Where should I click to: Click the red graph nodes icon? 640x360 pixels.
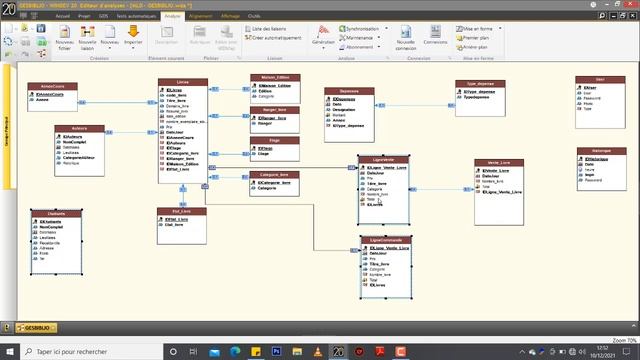pos(42,53)
